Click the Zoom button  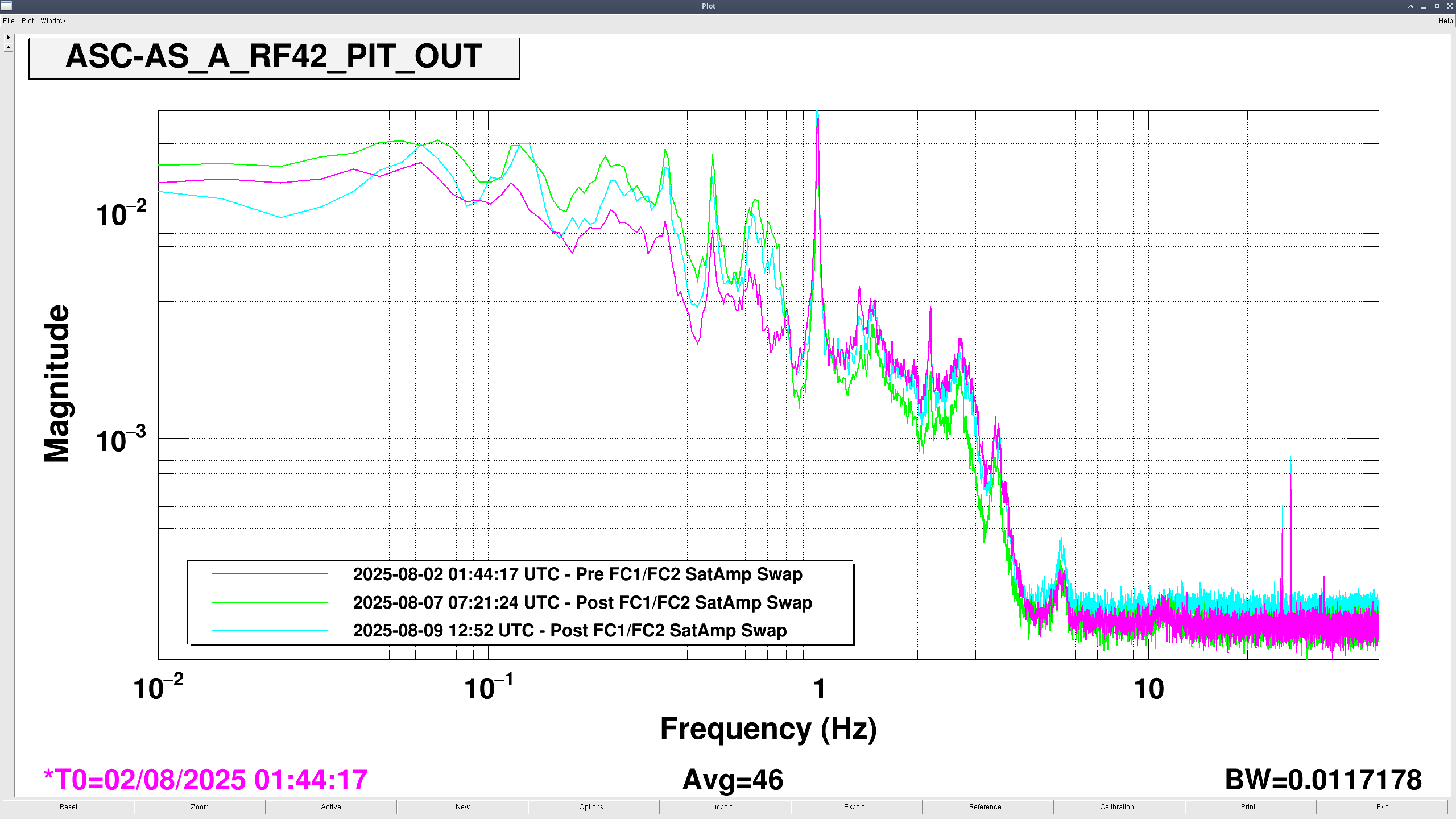tap(200, 806)
